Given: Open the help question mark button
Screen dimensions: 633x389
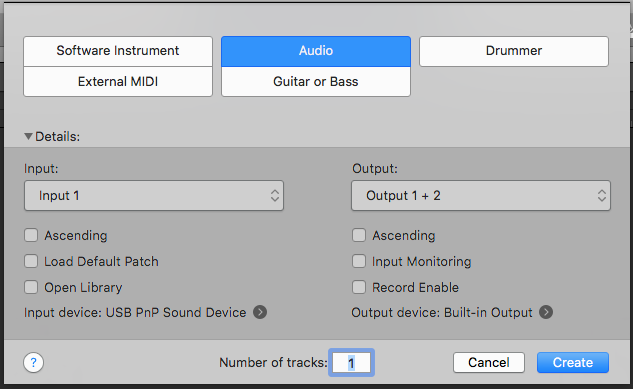Looking at the screenshot, I should tap(34, 362).
